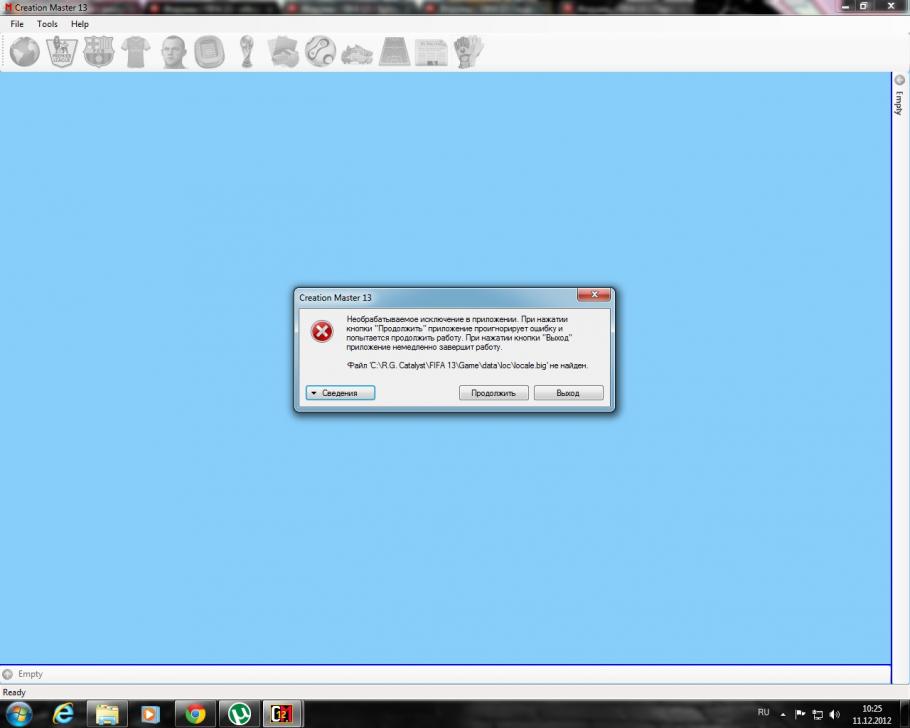The width and height of the screenshot is (910, 728).
Task: Restore down the Creation Master 13 window
Action: pyautogui.click(x=863, y=6)
